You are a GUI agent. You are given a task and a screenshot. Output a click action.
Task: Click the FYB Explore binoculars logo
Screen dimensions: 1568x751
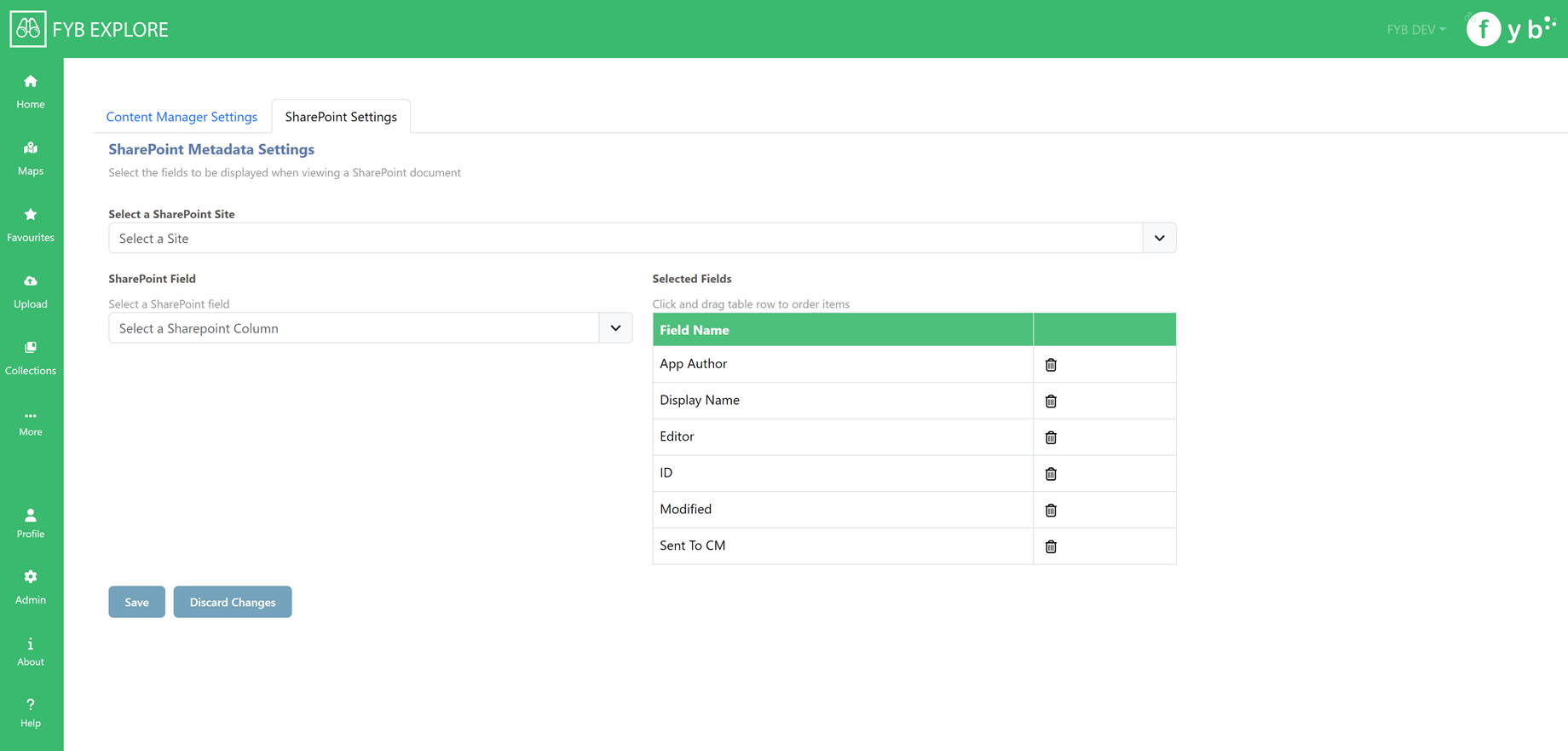[28, 29]
